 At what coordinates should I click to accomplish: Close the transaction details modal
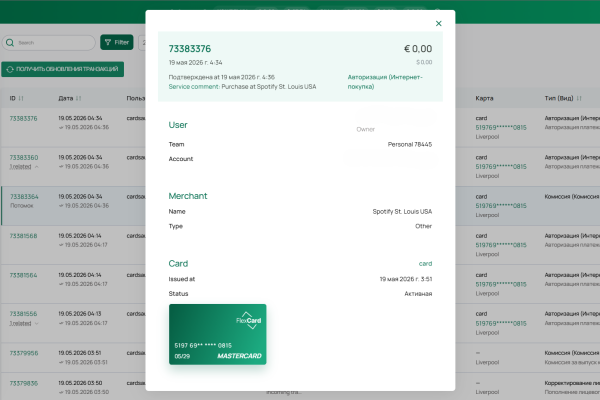(439, 24)
